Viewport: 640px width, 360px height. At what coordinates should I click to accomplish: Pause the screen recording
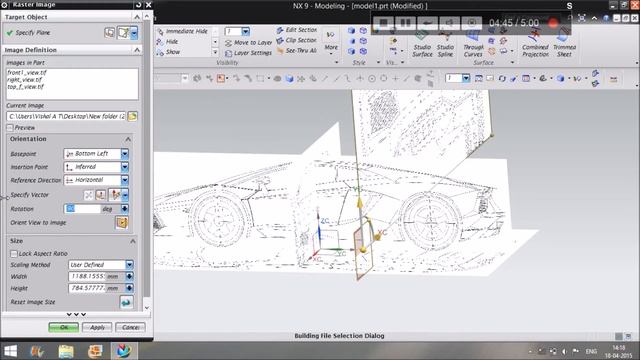pos(406,22)
